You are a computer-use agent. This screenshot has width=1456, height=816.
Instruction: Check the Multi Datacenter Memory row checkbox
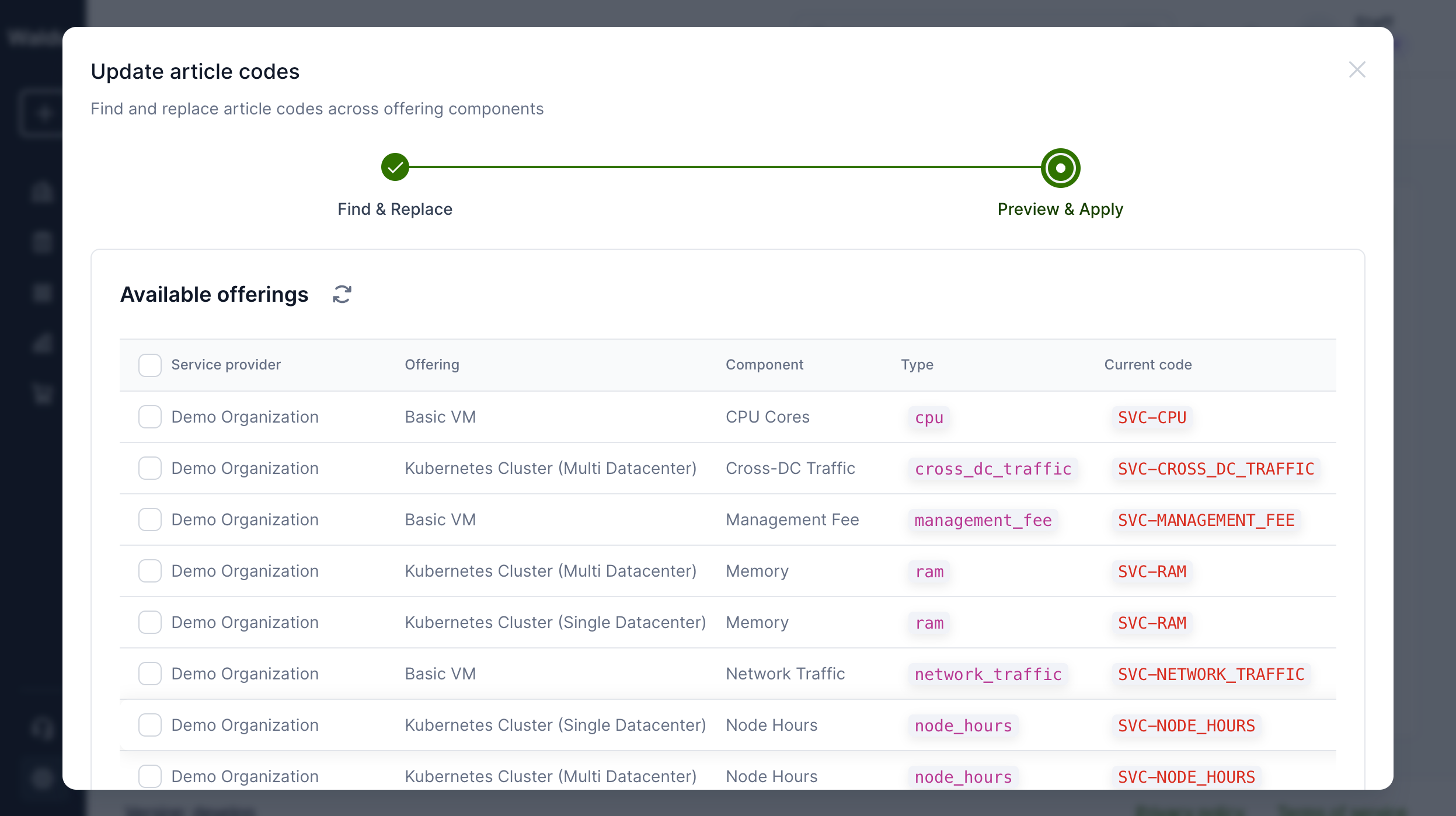(x=150, y=571)
